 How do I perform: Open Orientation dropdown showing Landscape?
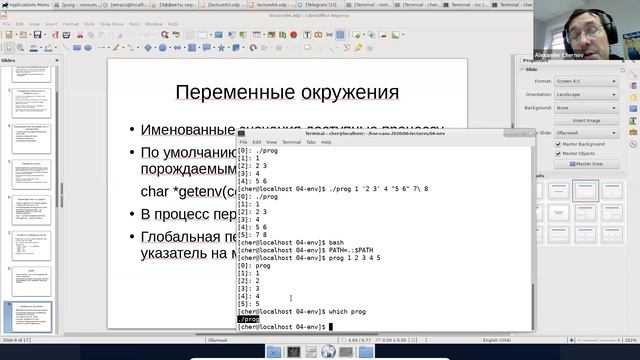coord(586,94)
